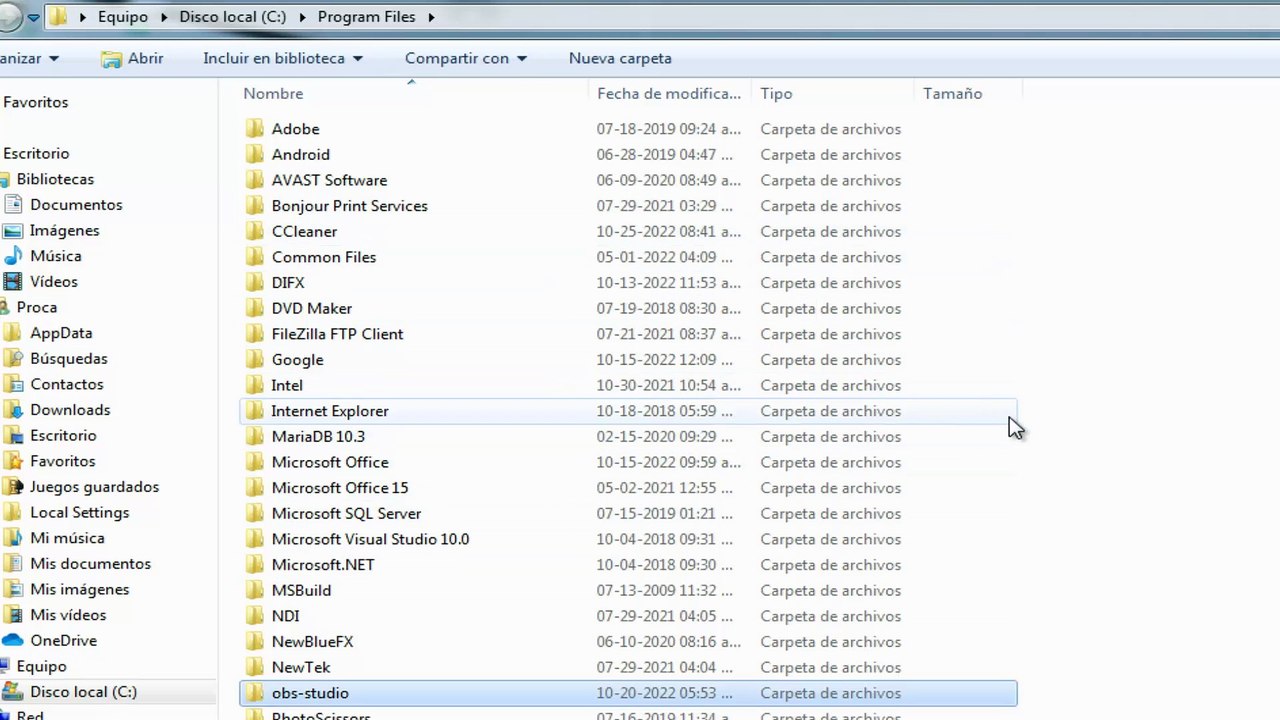Expand arrow after Disco local (C:) breadcrumb
The image size is (1280, 720).
pos(302,17)
